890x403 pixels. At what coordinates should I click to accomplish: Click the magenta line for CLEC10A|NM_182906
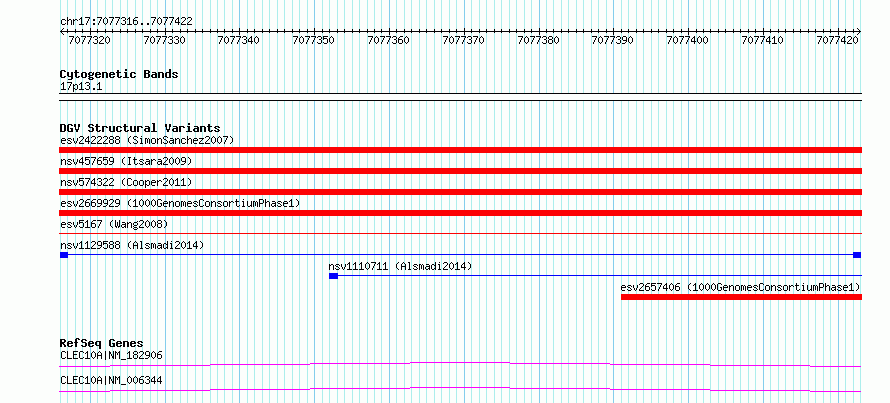(x=461, y=364)
